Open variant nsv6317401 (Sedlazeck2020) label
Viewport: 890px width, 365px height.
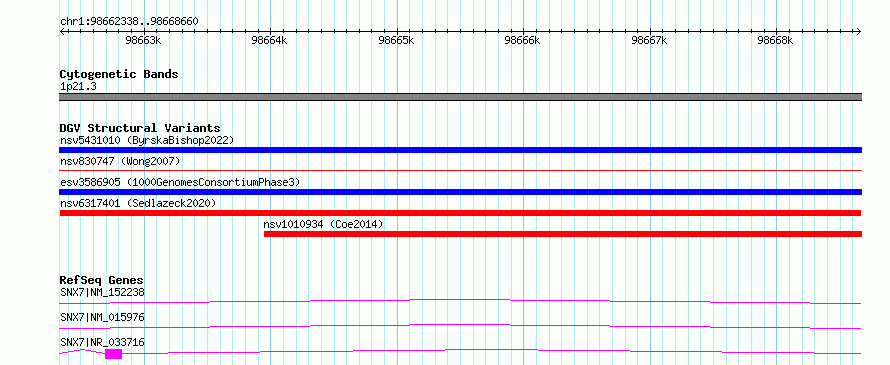point(138,203)
